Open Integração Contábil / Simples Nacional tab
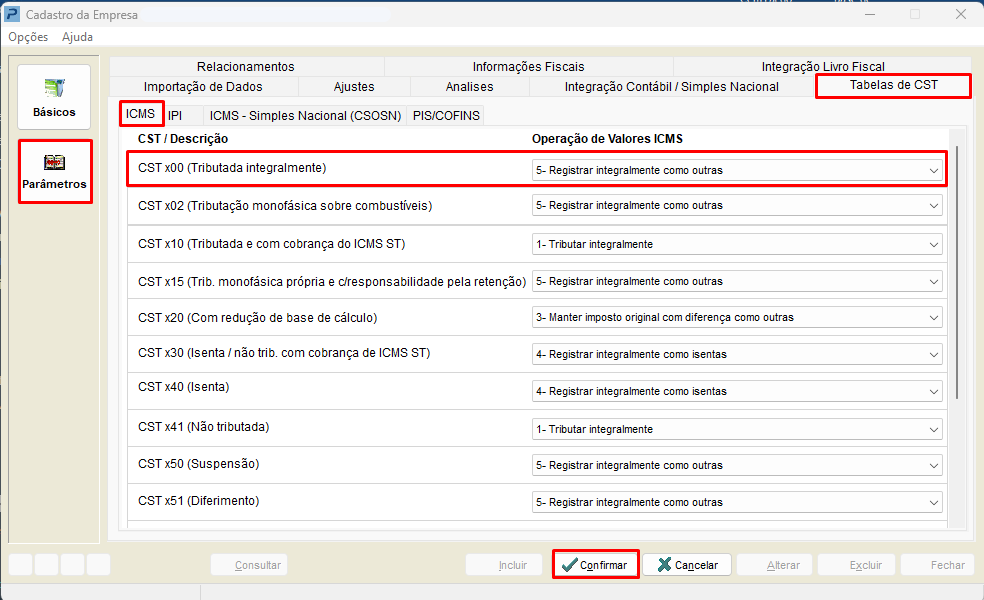Image resolution: width=984 pixels, height=600 pixels. (671, 87)
